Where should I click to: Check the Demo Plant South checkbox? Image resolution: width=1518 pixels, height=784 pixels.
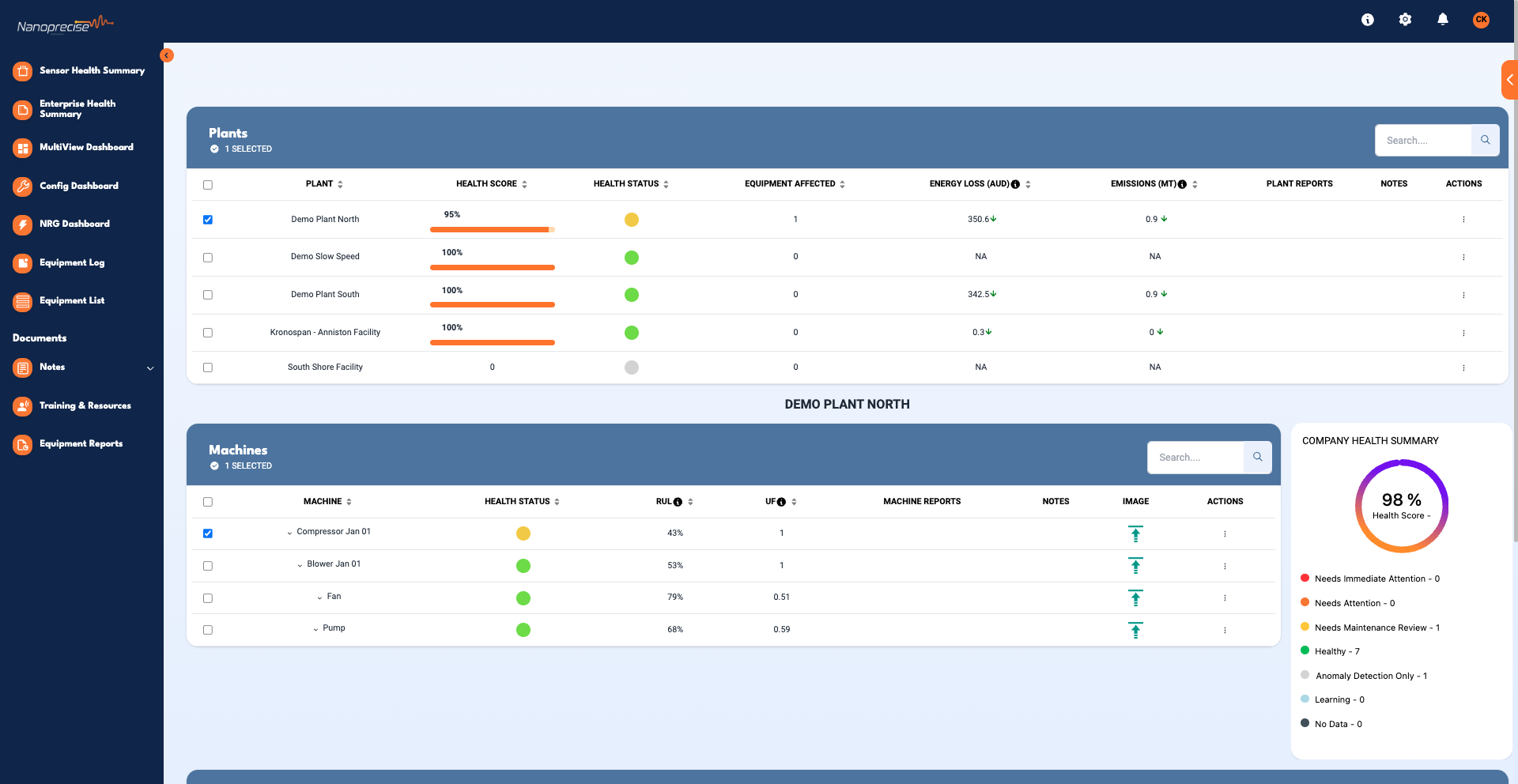(x=208, y=295)
